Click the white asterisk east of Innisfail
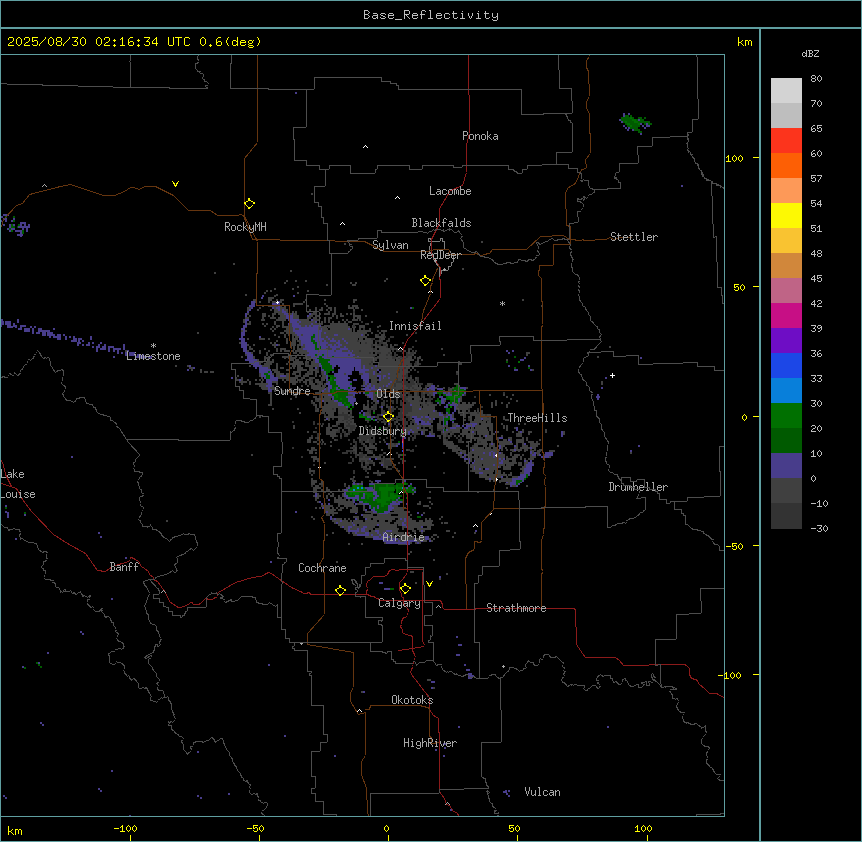Viewport: 862px width, 842px height. coord(502,303)
